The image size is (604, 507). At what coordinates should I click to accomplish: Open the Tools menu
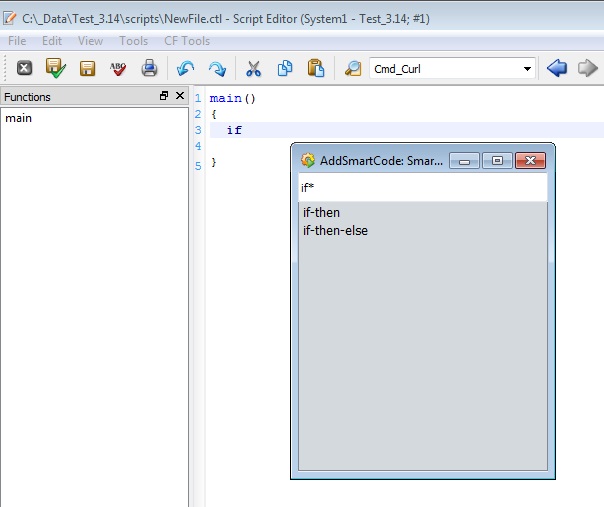point(133,41)
